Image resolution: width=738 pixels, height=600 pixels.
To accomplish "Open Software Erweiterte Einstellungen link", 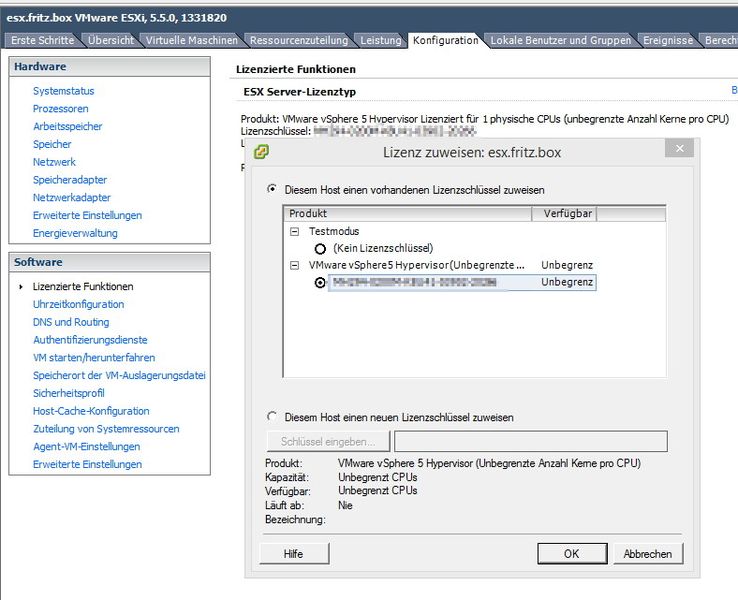I will coord(88,464).
